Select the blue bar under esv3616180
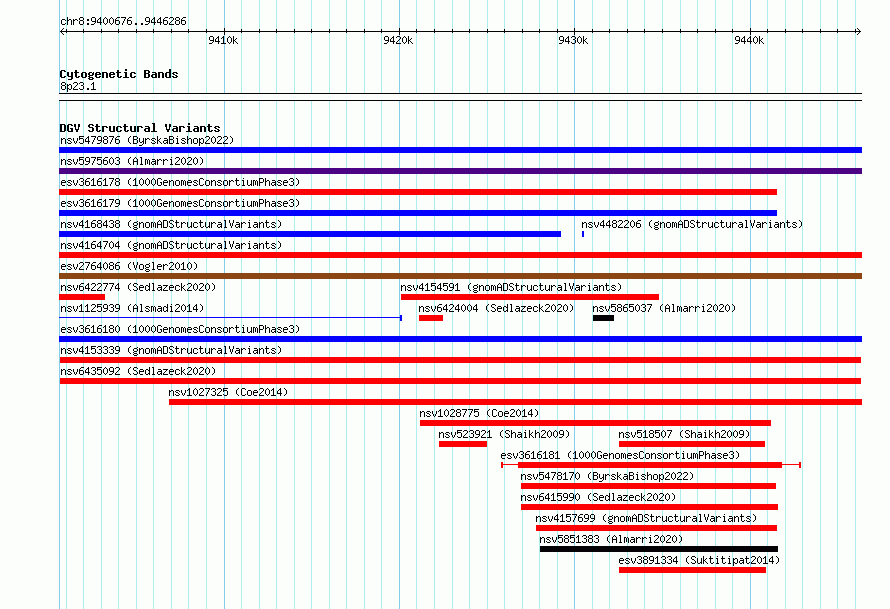The image size is (890, 609). point(460,339)
